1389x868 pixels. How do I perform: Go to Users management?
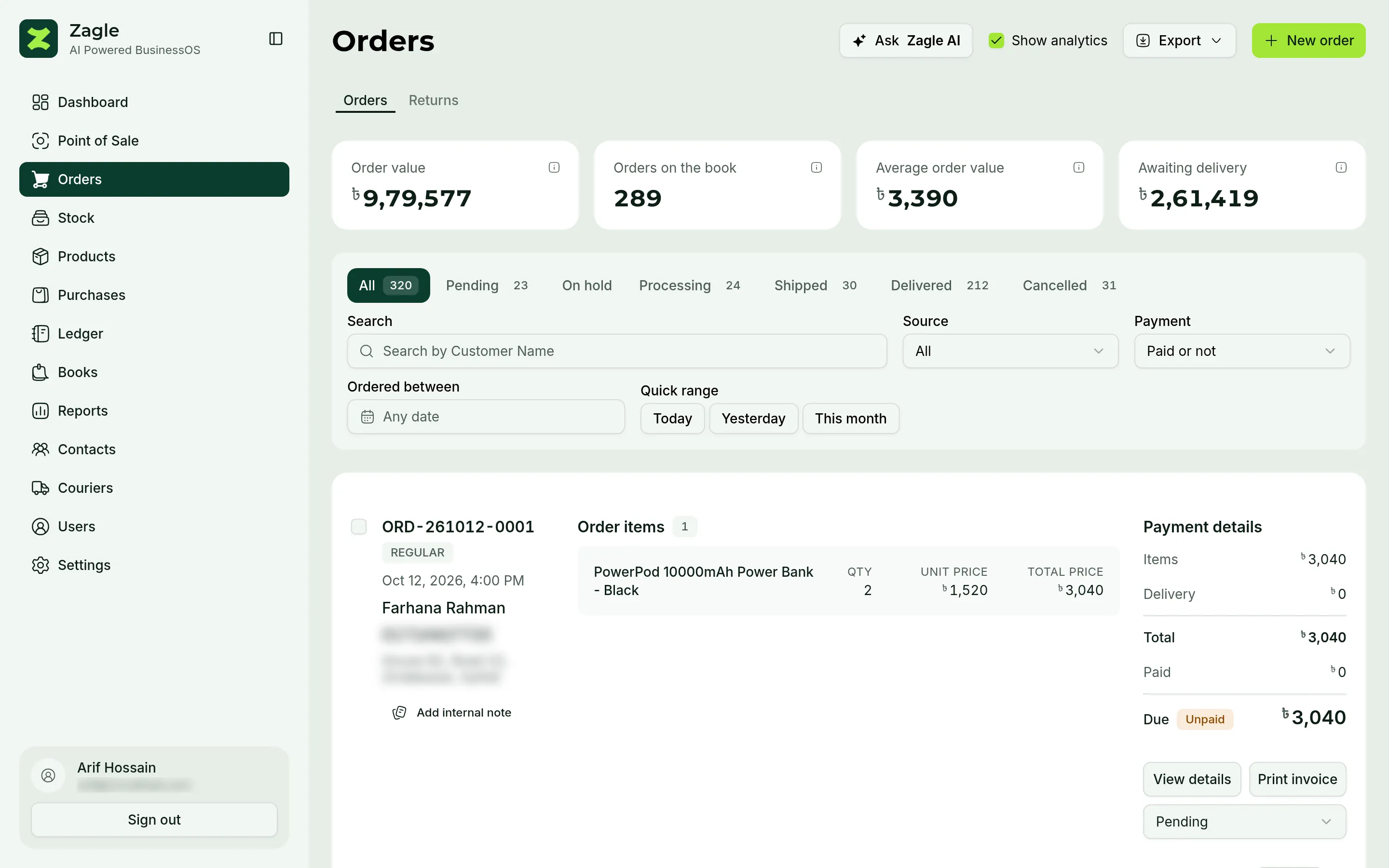tap(154, 527)
